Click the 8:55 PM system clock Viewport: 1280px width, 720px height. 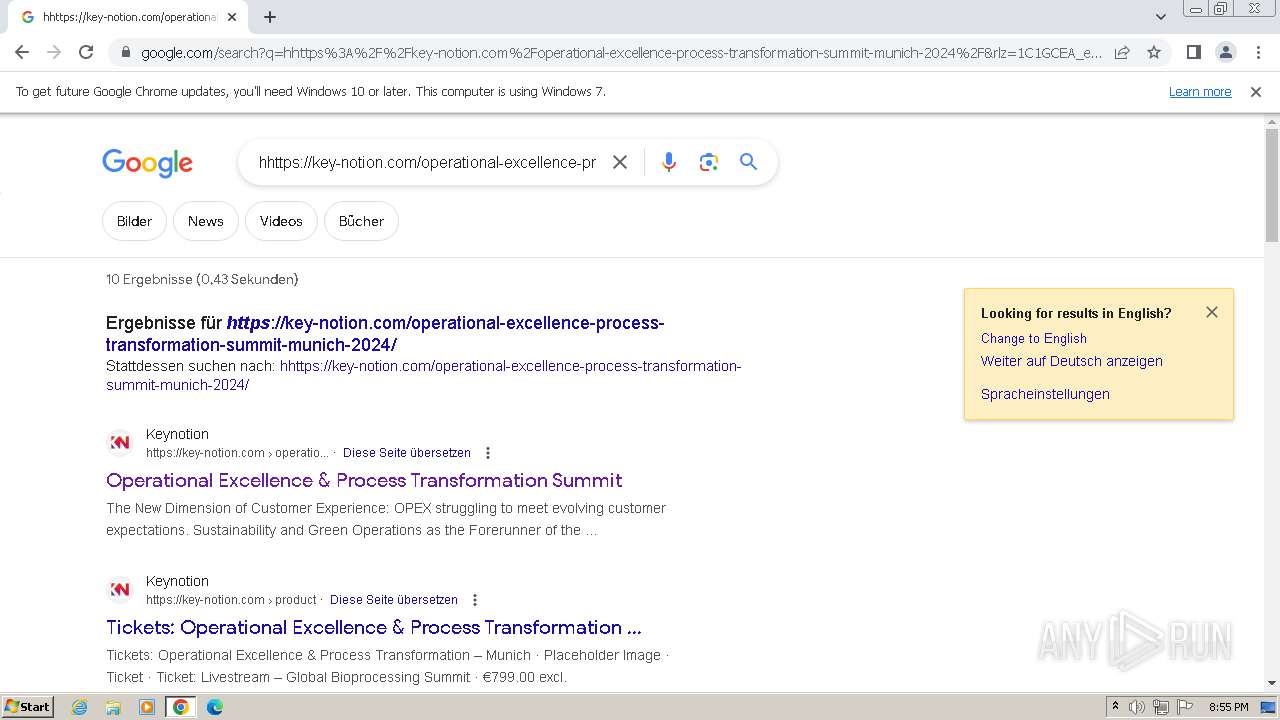pos(1228,707)
